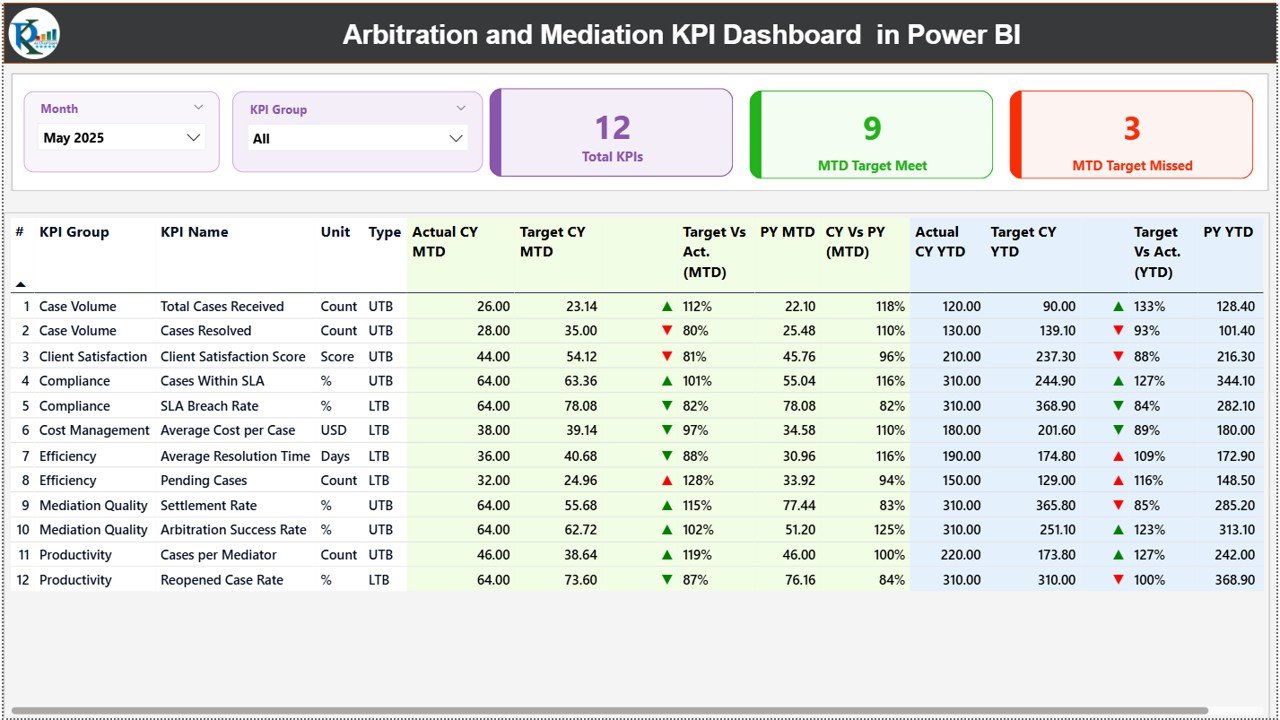Click the red up arrow beside Pending Cases 128%
Screen dimensions: 1280x720
click(x=667, y=480)
